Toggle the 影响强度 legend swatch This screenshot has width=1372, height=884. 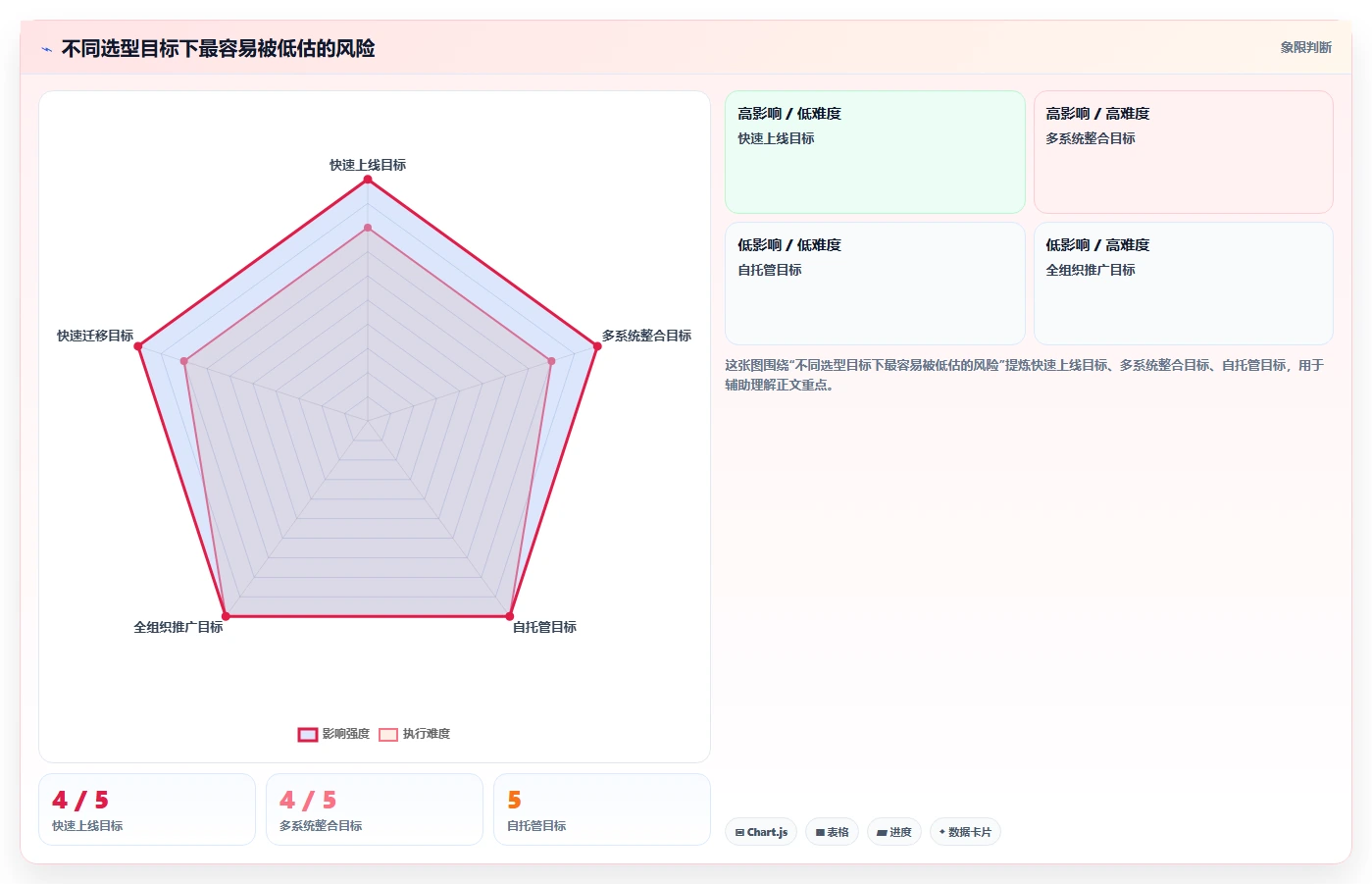308,734
